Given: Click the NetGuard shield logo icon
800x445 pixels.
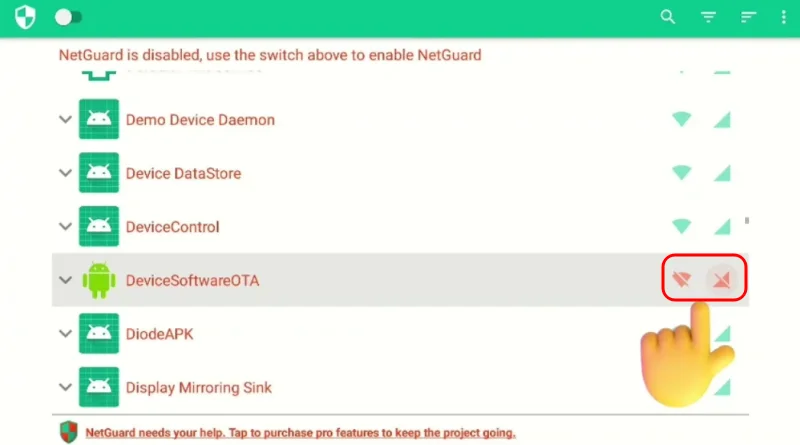Looking at the screenshot, I should pyautogui.click(x=25, y=18).
